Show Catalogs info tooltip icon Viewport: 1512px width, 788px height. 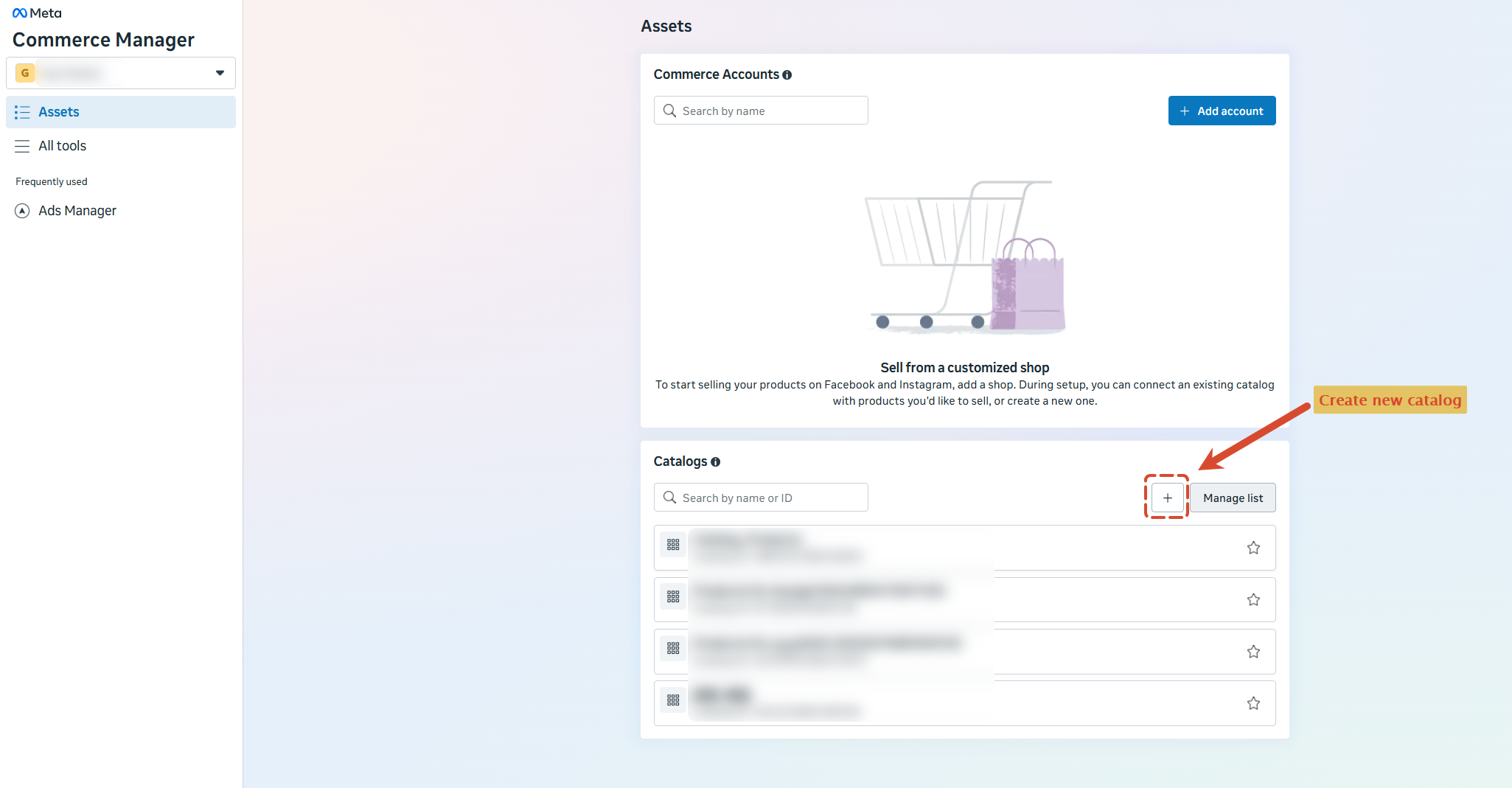(715, 462)
